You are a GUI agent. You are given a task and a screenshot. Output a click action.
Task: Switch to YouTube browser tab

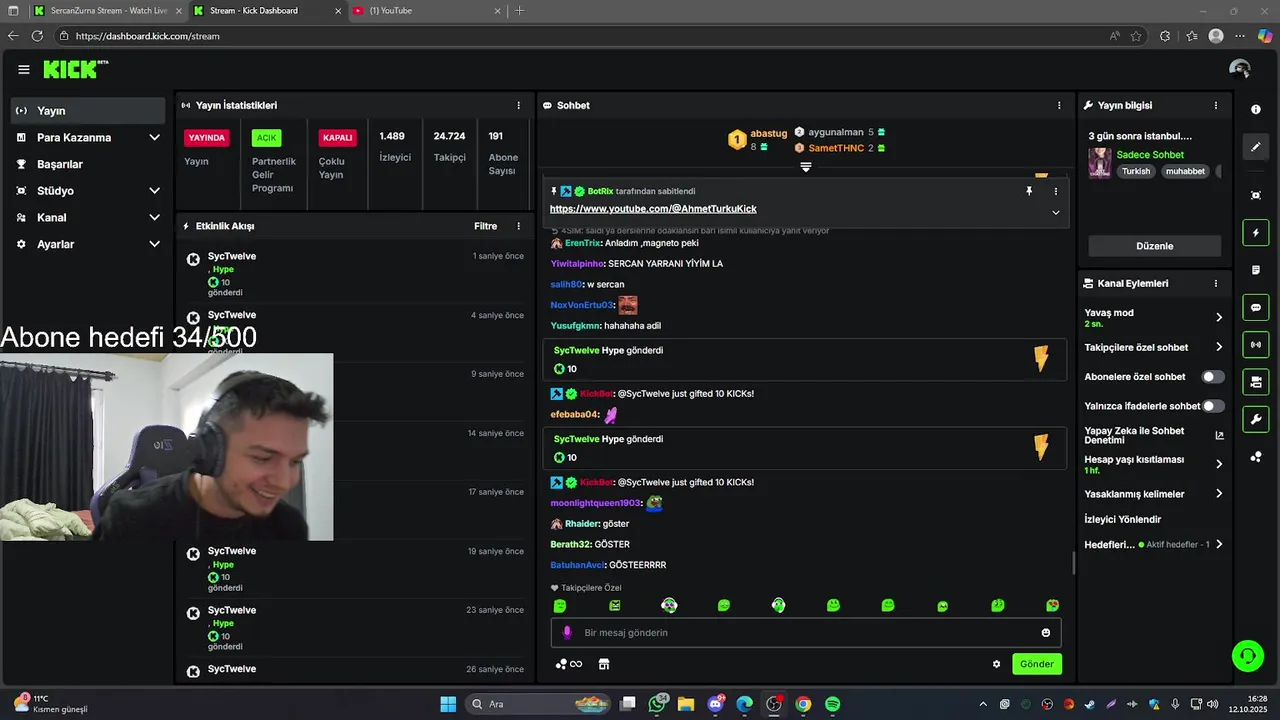(x=427, y=11)
